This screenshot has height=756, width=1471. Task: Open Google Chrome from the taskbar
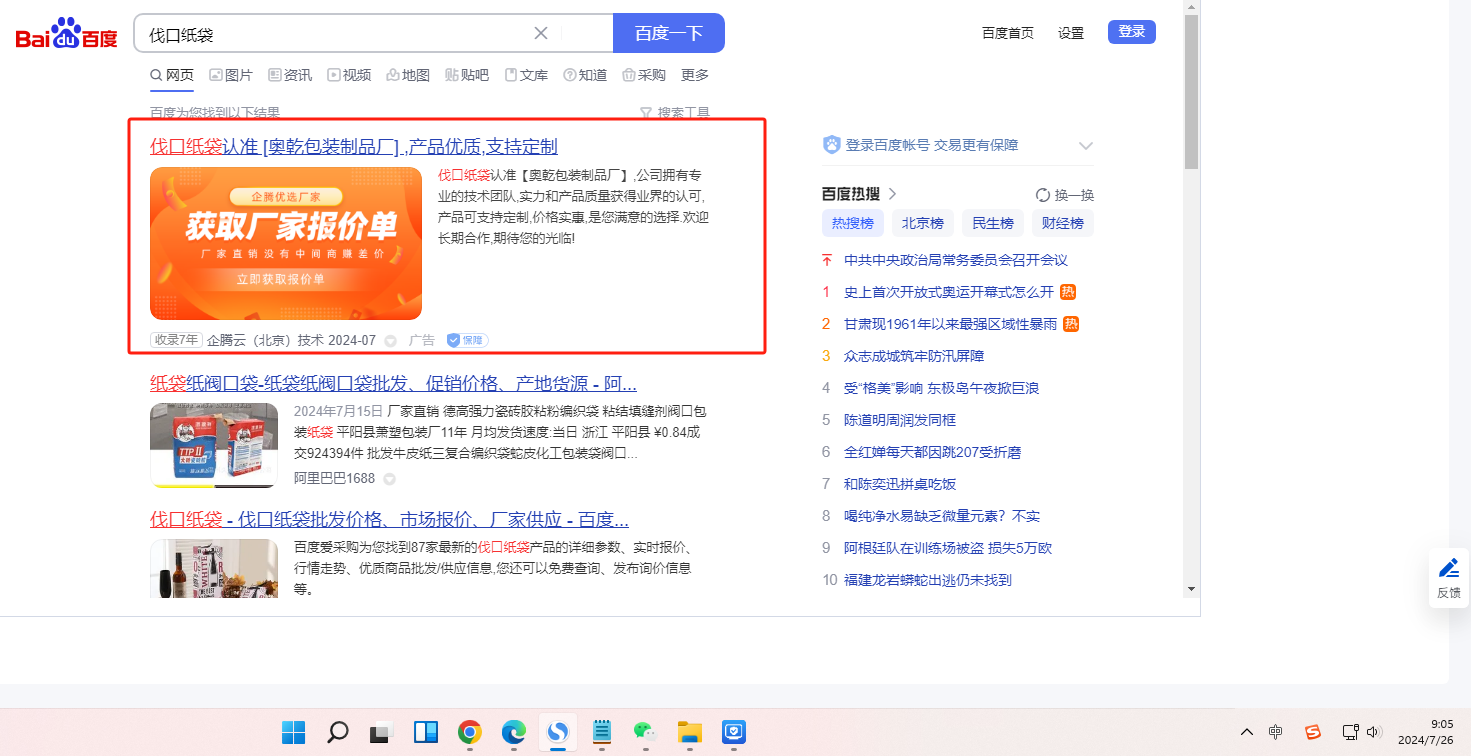click(470, 732)
